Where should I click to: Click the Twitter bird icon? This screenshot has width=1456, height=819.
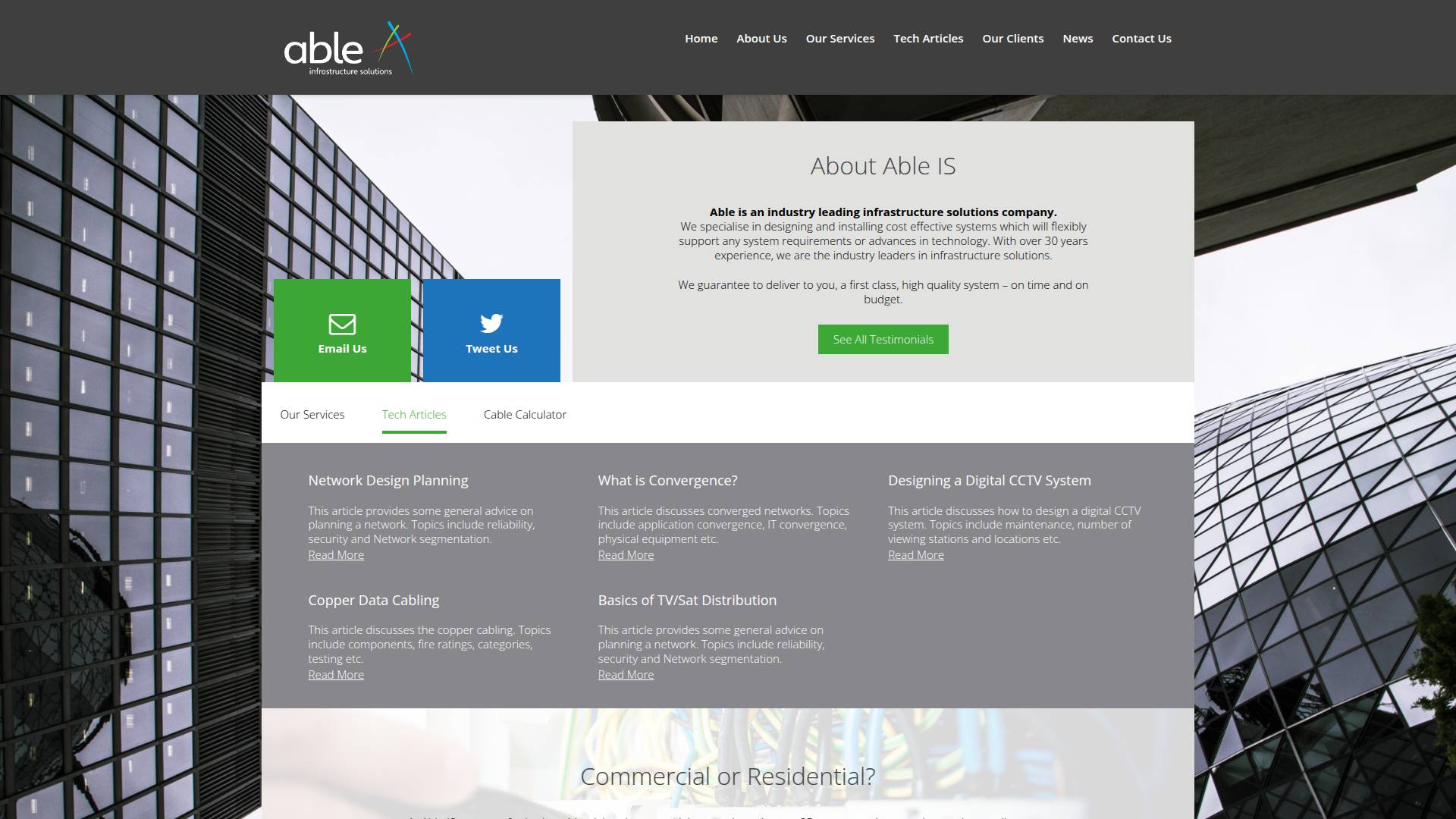[x=491, y=323]
